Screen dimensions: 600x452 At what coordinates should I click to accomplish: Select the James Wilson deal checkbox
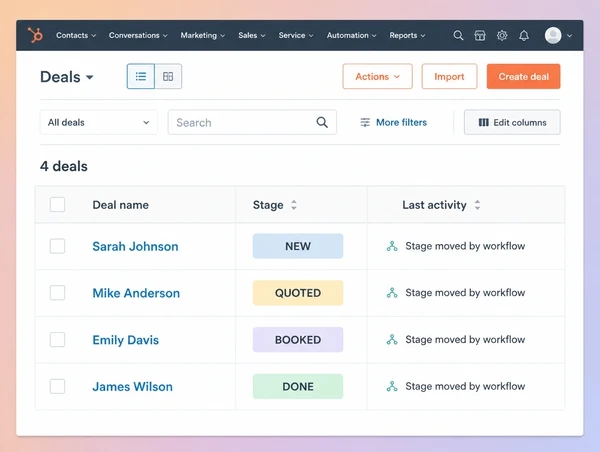coord(57,386)
